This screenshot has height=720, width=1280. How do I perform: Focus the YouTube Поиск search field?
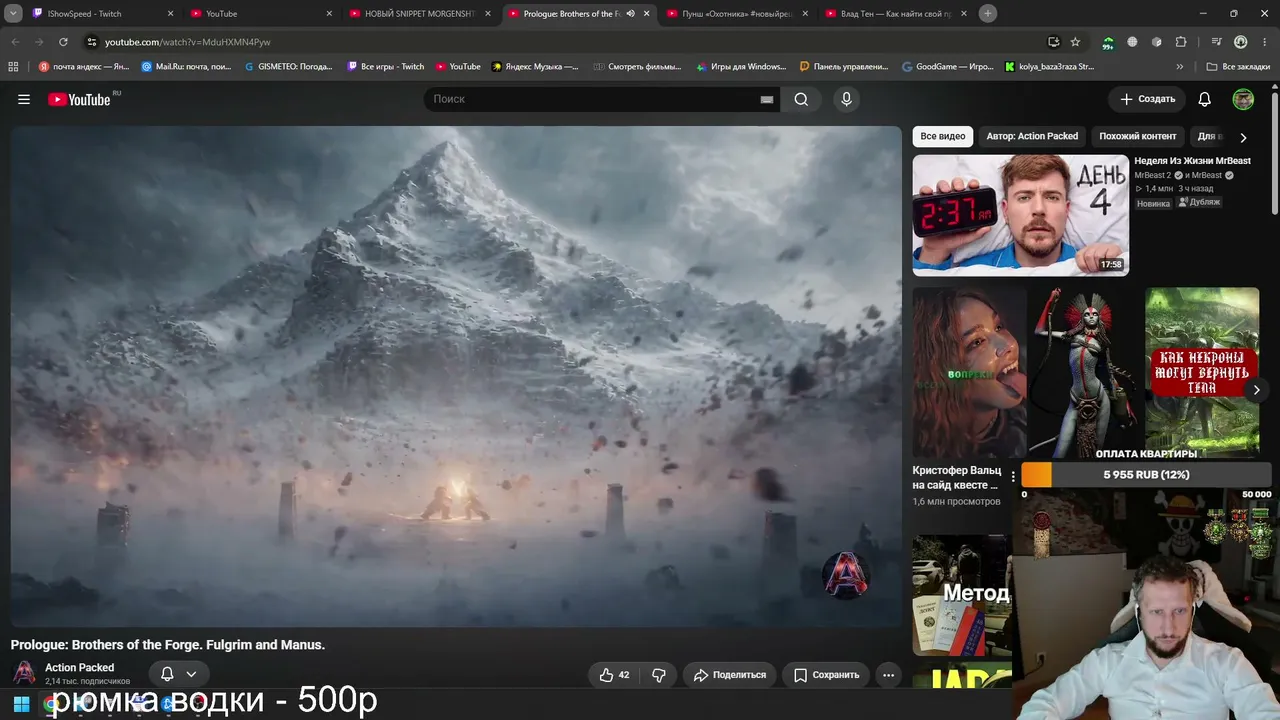point(590,99)
